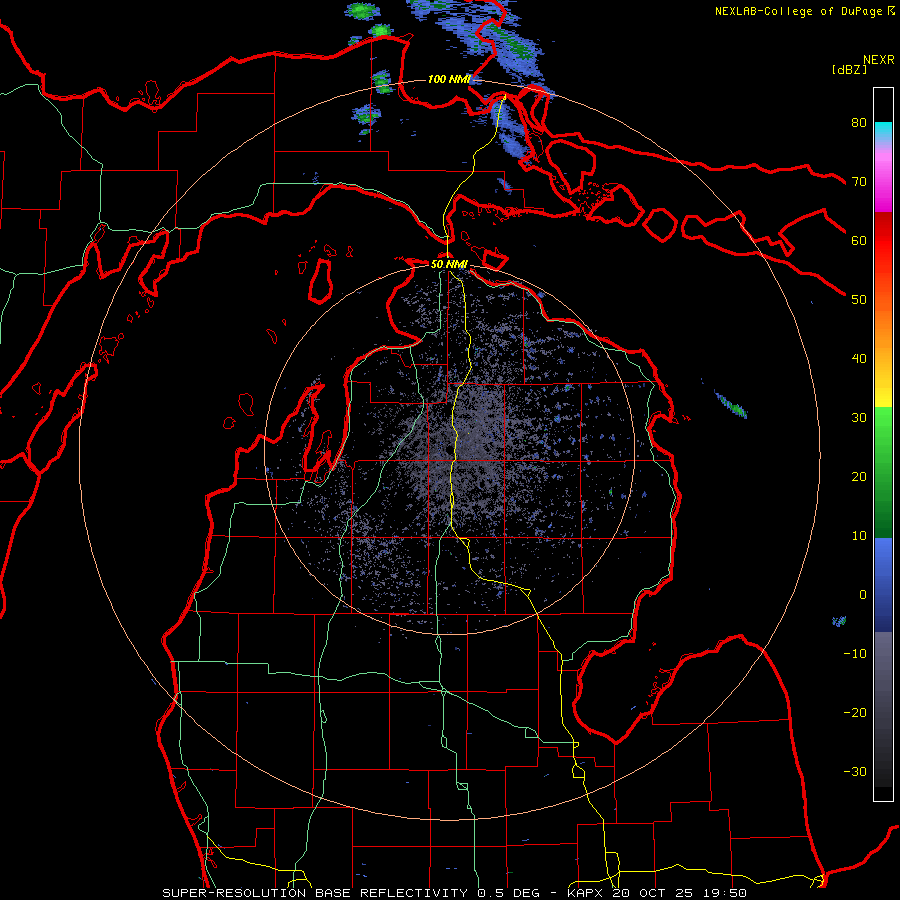
Task: Click the gray segment of the color bar
Action: pyautogui.click(x=883, y=709)
